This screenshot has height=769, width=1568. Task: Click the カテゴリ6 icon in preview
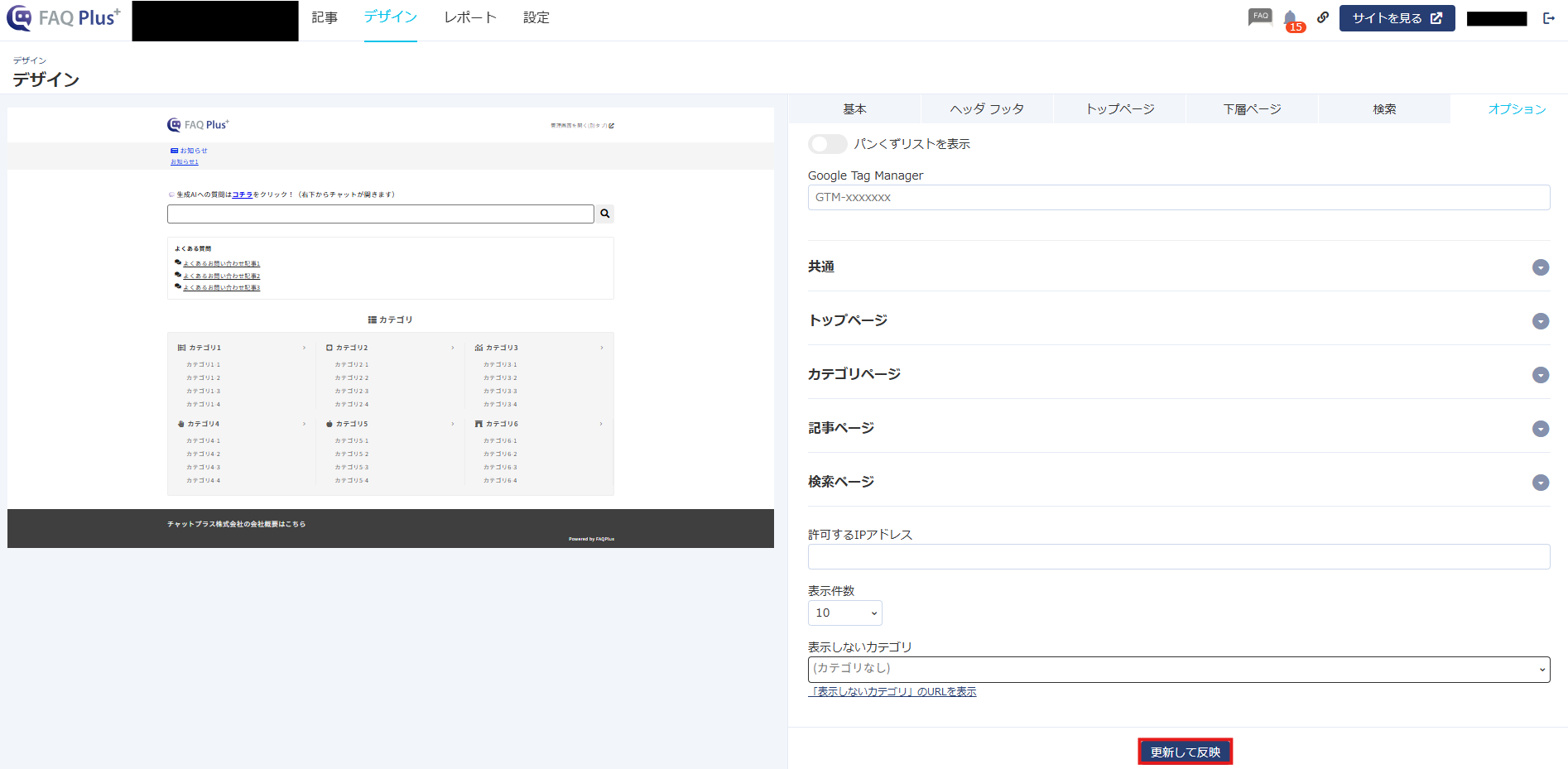[x=479, y=424]
